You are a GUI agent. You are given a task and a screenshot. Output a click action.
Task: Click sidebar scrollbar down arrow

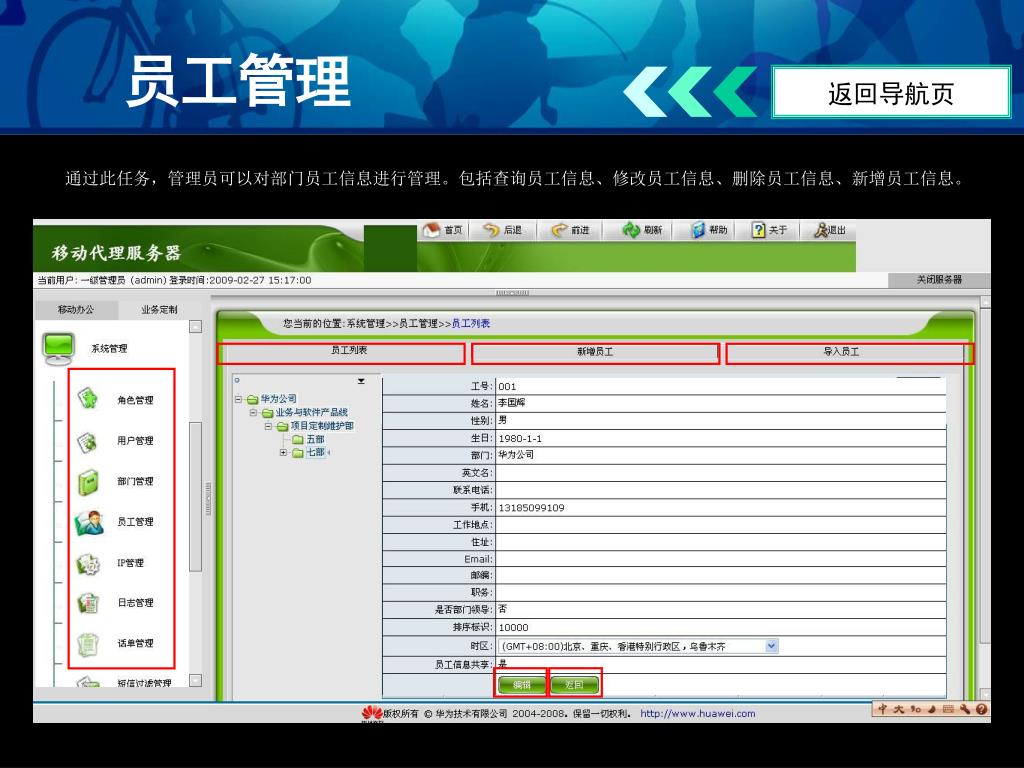(195, 680)
